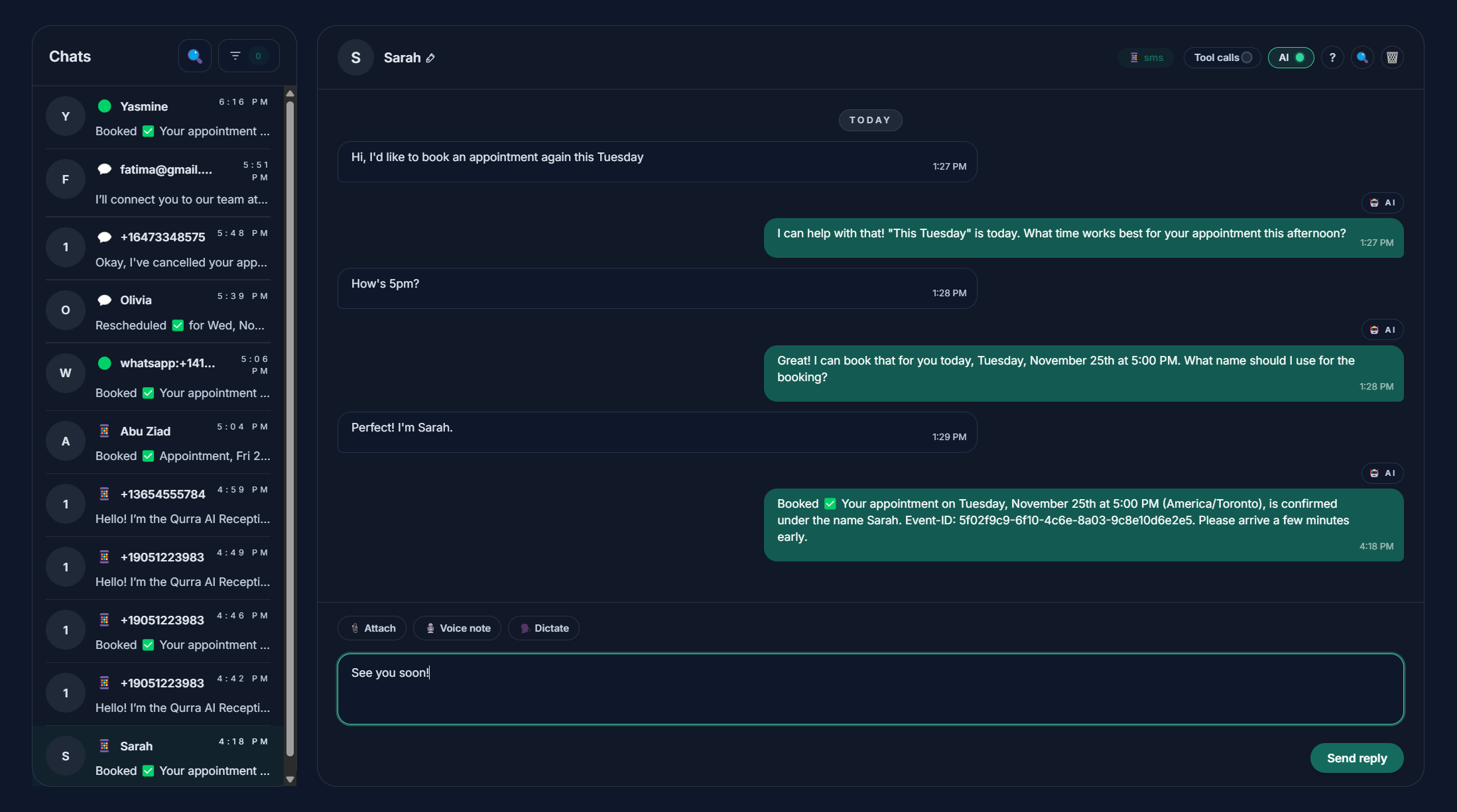Edit Sarah's contact name with the pencil

pyautogui.click(x=431, y=58)
